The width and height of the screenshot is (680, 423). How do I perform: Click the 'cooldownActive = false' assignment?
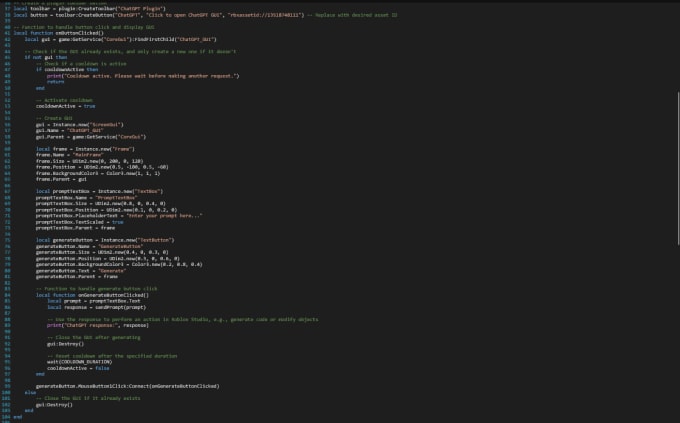tap(78, 368)
